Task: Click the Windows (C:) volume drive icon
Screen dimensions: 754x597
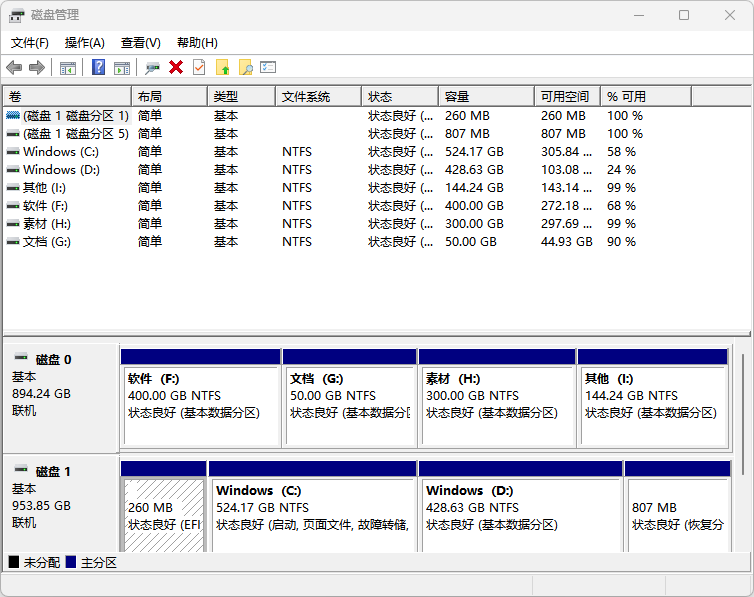Action: point(13,152)
